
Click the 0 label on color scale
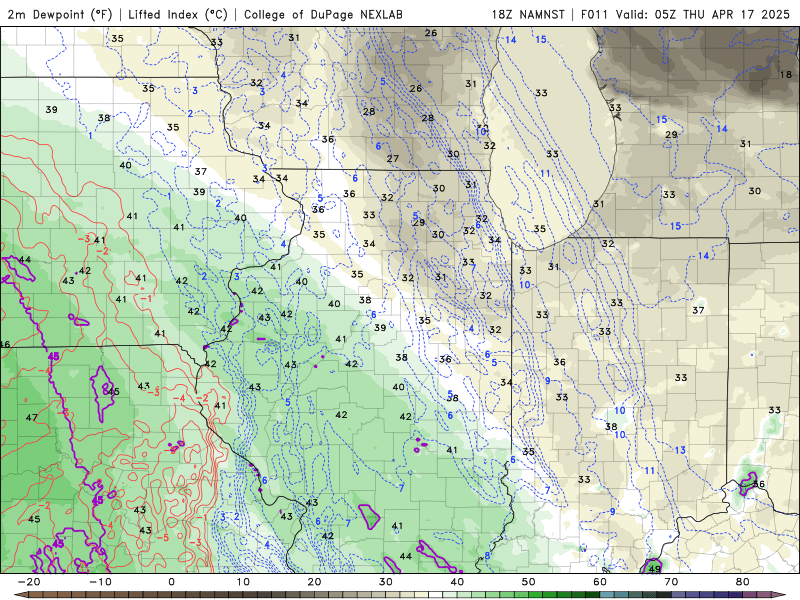(171, 582)
